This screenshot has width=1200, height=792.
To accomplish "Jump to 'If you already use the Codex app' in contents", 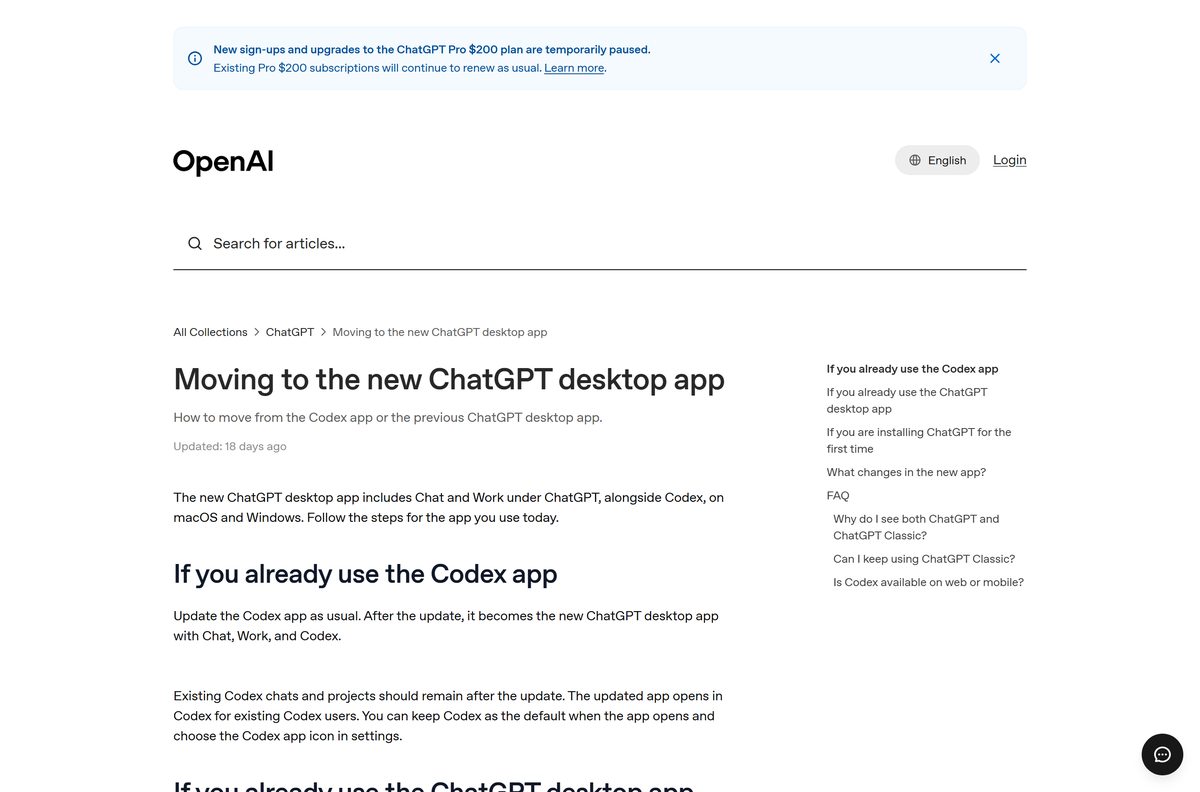I will [912, 369].
